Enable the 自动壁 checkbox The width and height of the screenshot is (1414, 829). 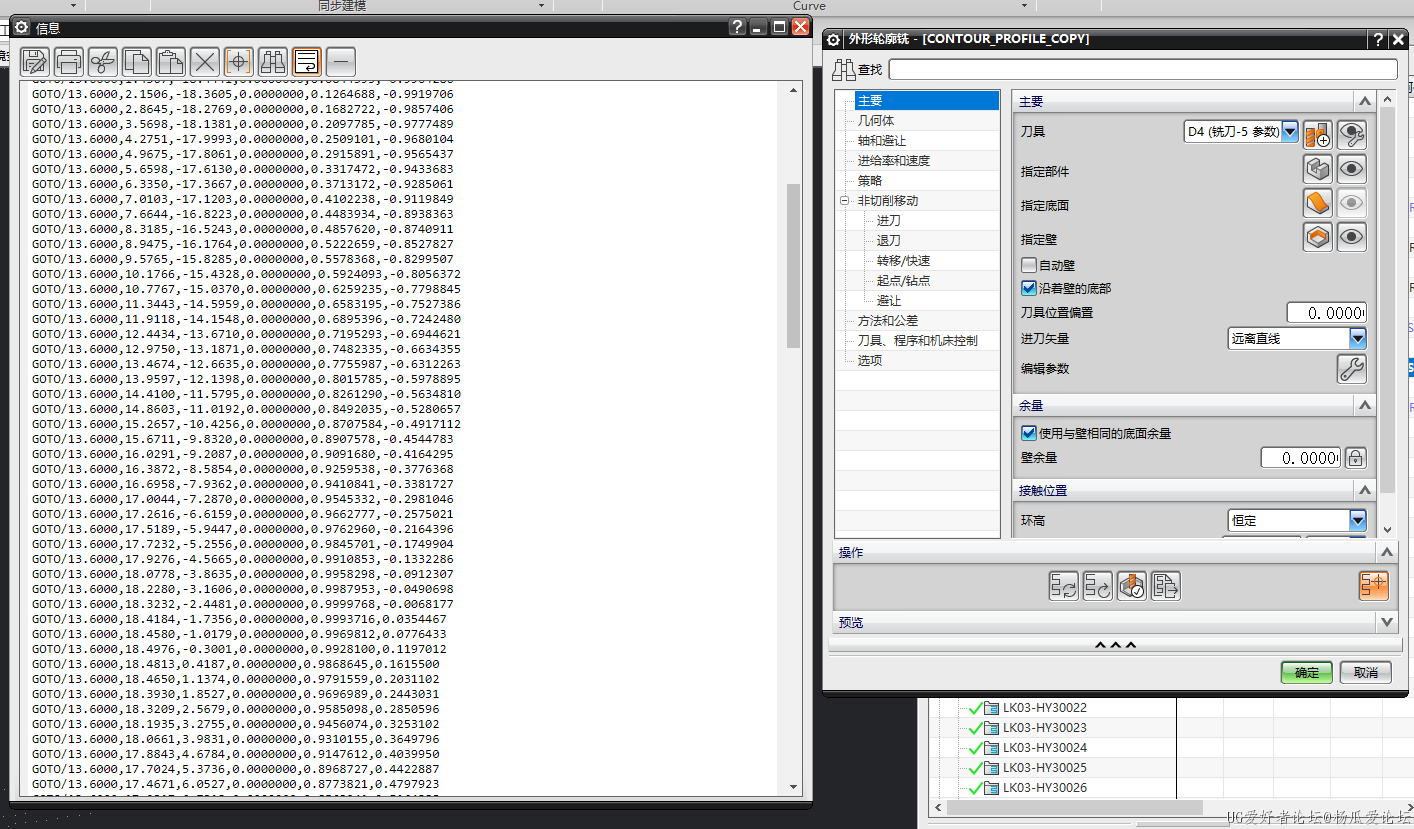[1029, 266]
